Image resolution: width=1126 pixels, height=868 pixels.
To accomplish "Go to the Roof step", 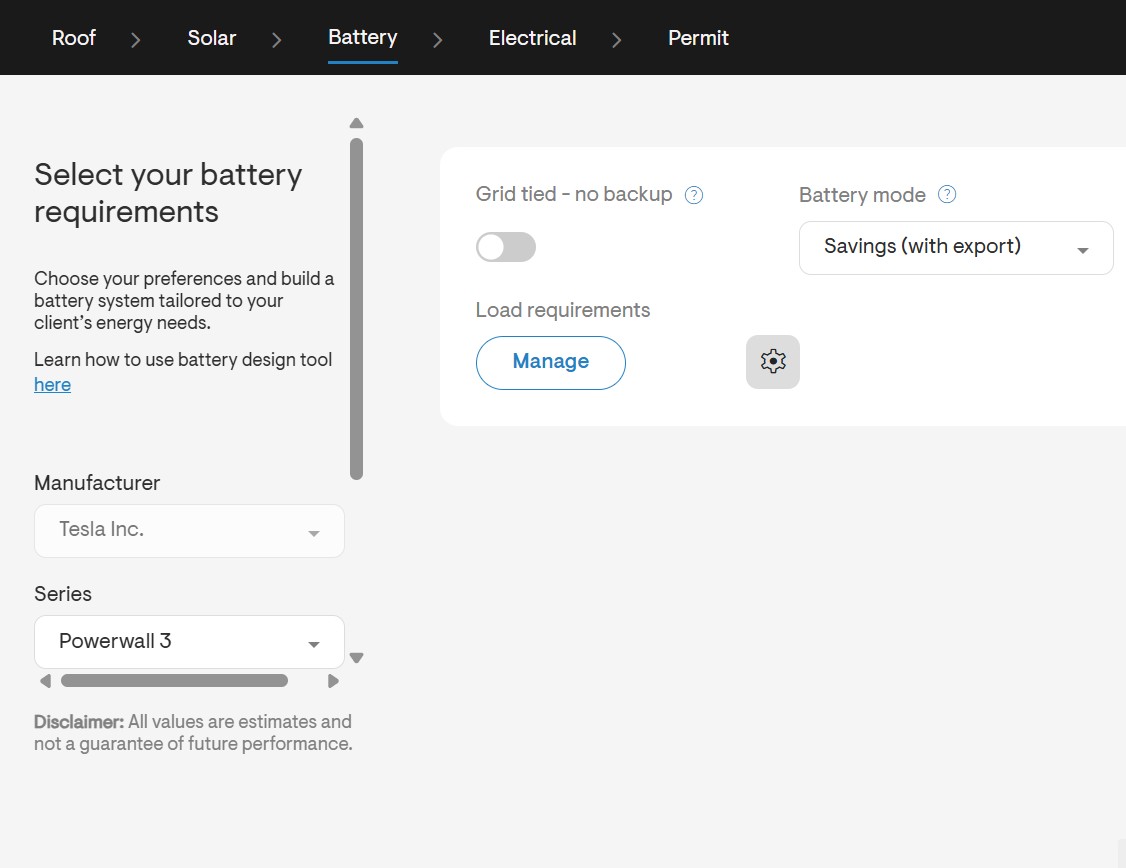I will pyautogui.click(x=74, y=38).
